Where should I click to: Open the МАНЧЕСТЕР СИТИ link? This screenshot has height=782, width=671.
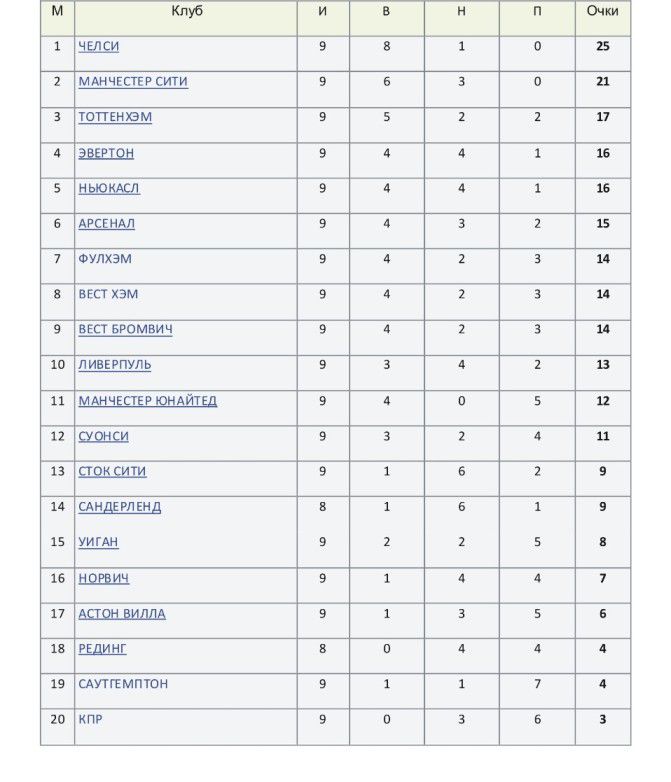click(x=133, y=82)
